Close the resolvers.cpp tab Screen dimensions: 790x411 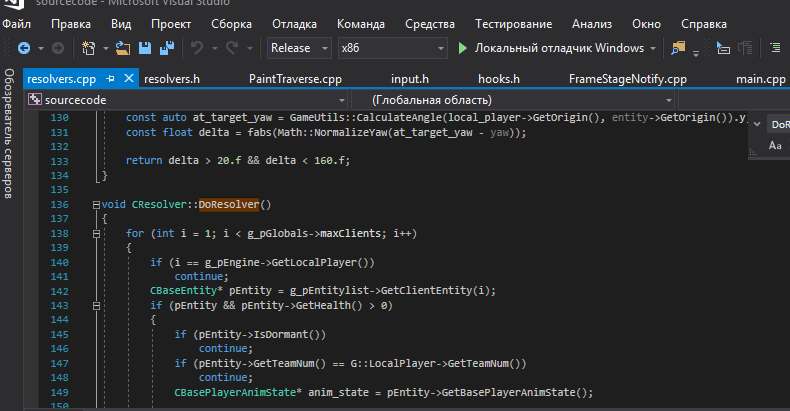(127, 78)
